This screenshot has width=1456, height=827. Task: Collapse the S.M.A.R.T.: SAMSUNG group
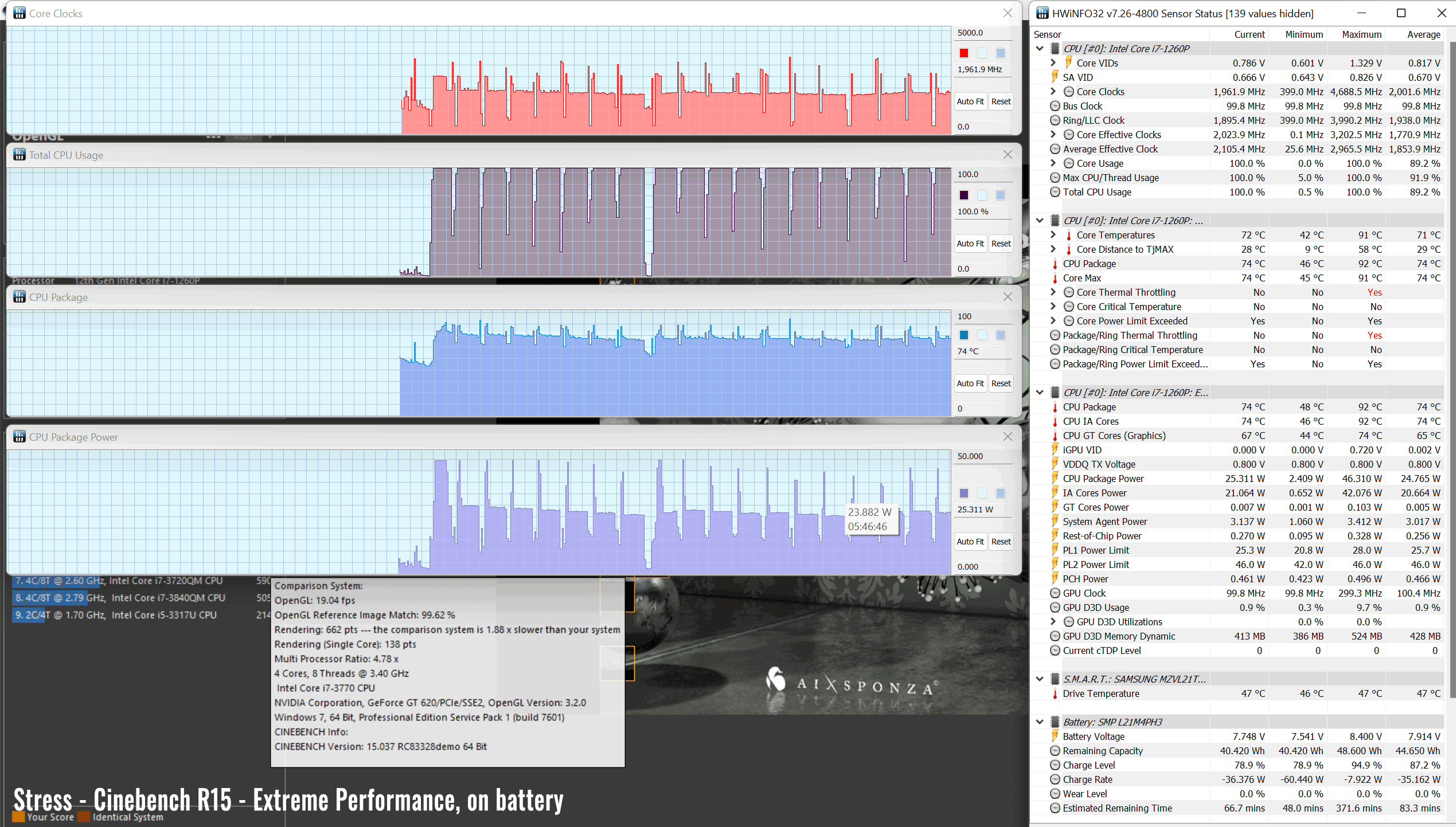[x=1040, y=679]
